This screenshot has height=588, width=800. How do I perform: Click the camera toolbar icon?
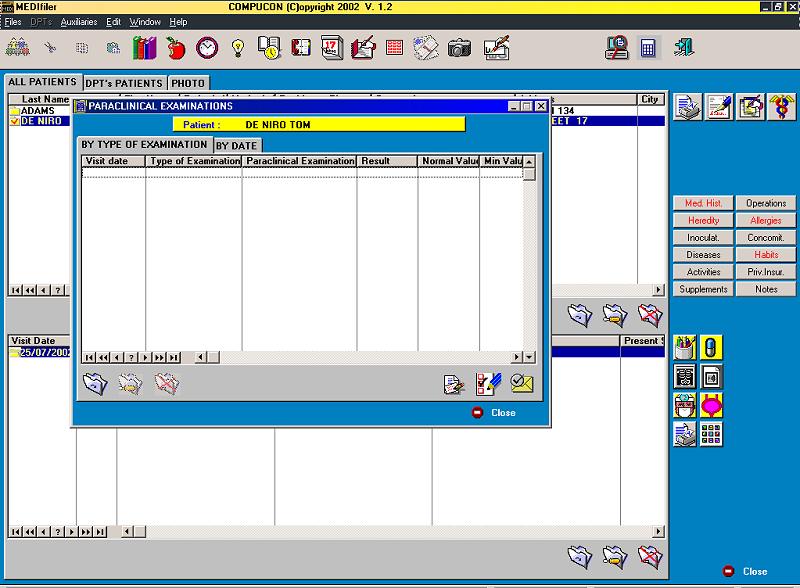459,48
